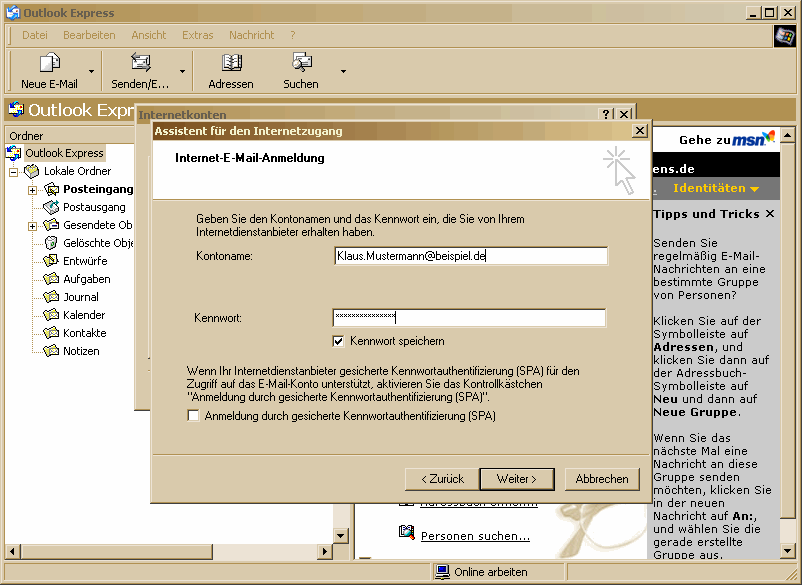Open the Nachricht menu

tap(252, 35)
